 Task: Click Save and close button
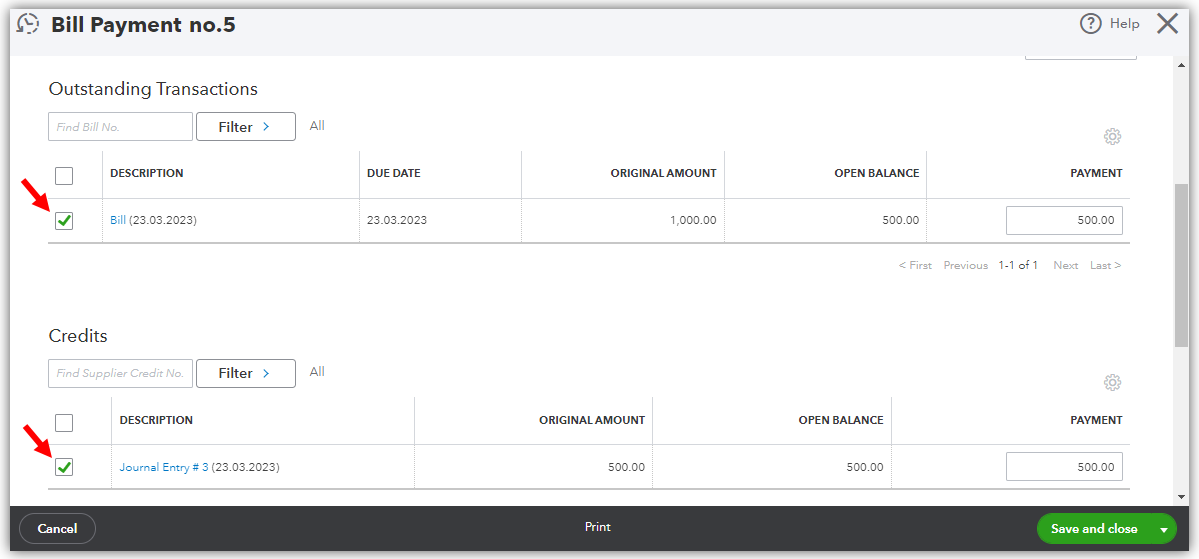pos(1093,529)
